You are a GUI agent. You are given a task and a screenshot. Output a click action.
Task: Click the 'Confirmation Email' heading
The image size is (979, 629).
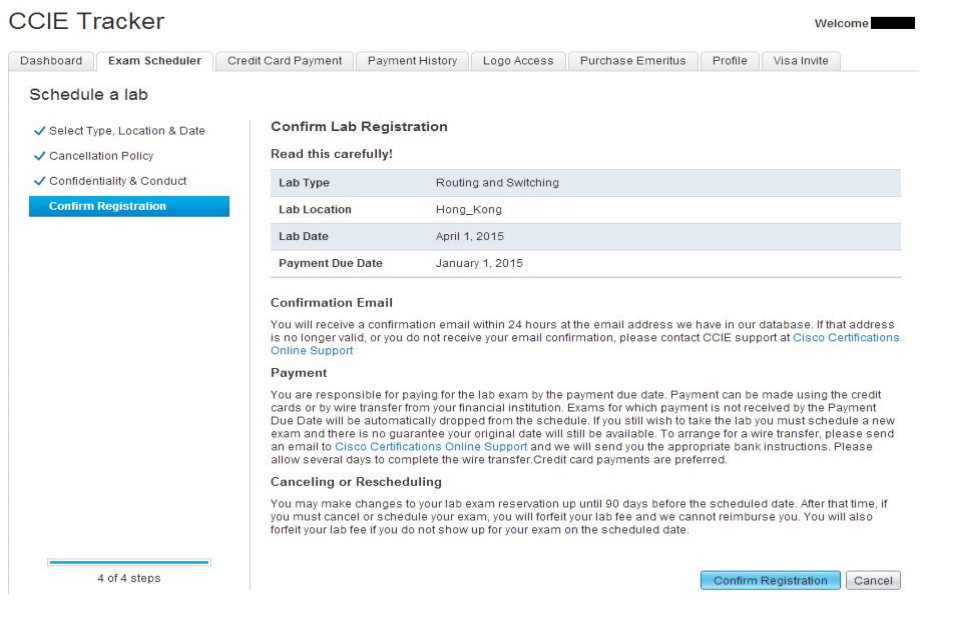(332, 302)
